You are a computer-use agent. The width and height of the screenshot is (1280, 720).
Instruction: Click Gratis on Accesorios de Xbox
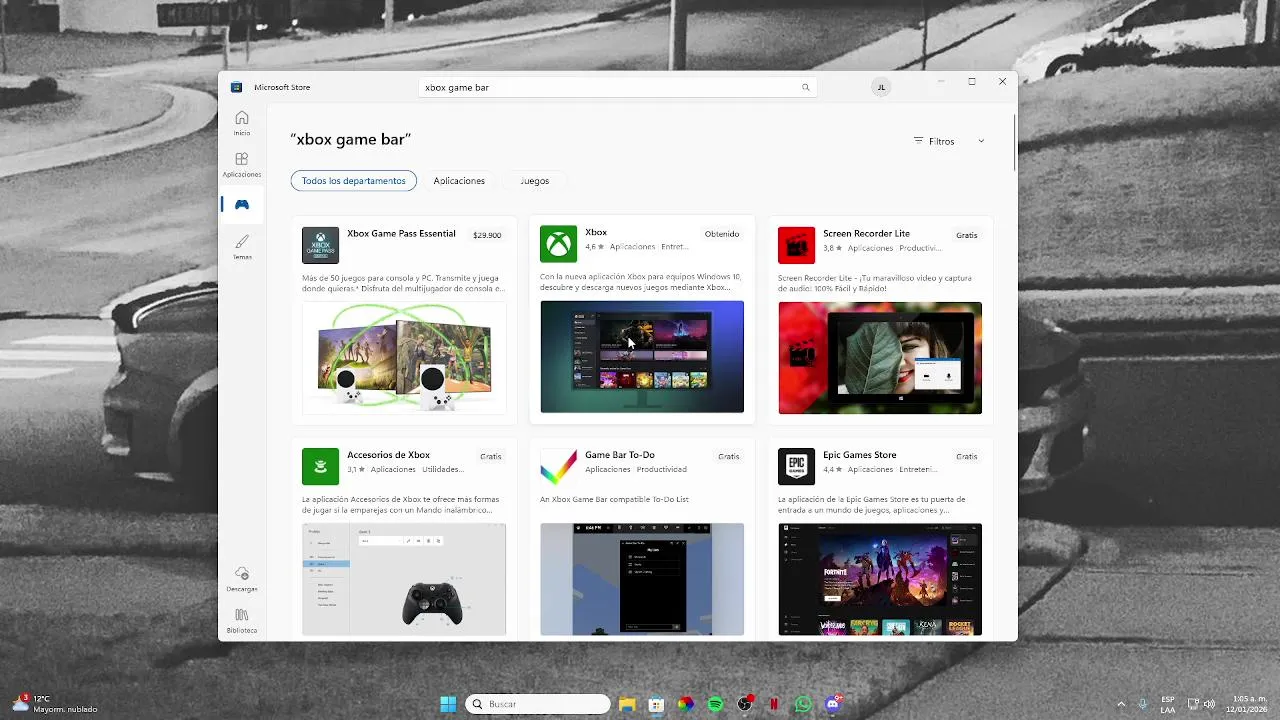coord(491,456)
